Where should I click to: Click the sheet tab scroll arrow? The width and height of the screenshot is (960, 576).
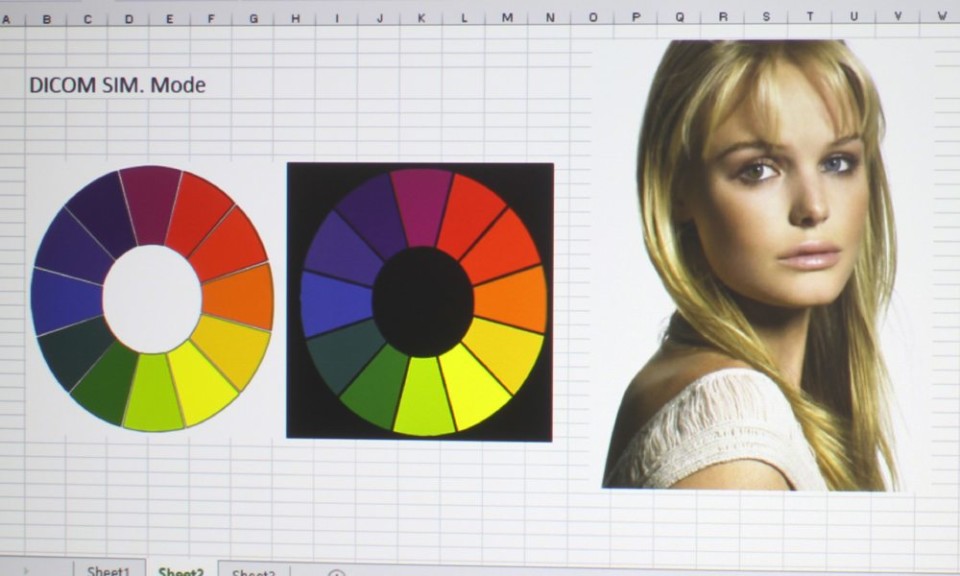tap(28, 572)
